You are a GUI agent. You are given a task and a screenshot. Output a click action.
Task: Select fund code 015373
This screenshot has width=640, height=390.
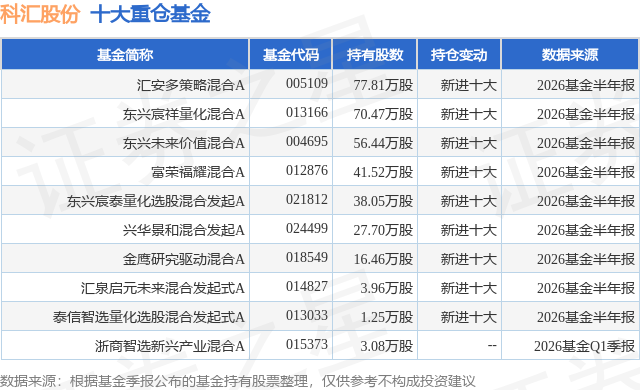click(x=307, y=344)
